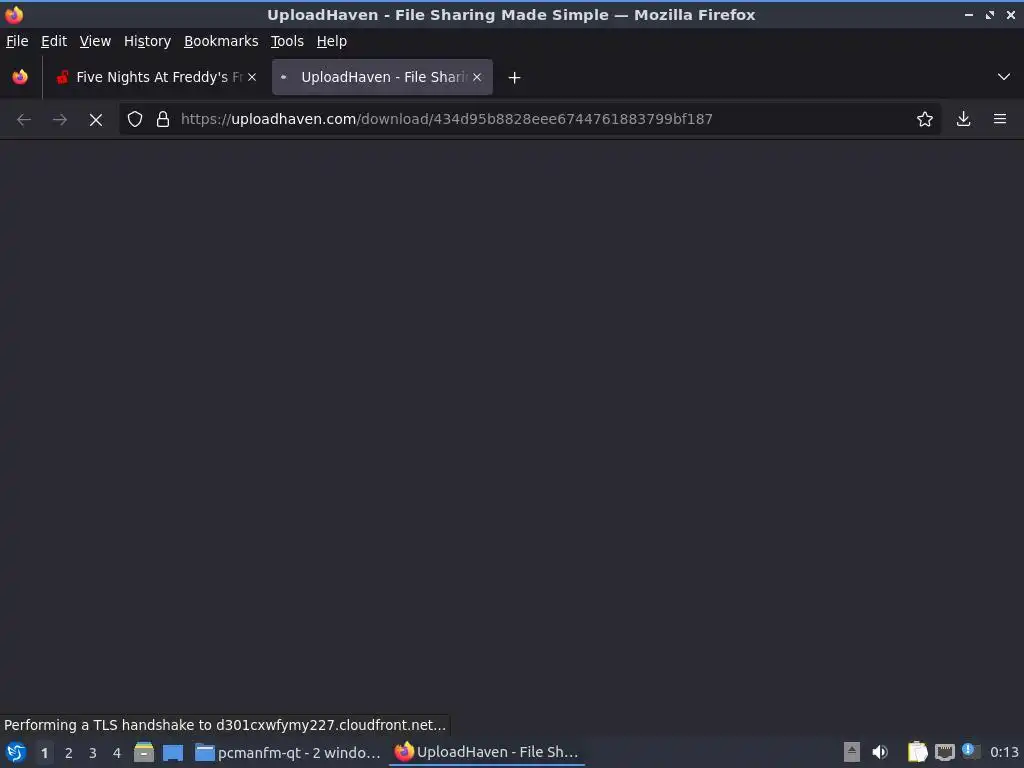
Task: Open the Downloads panel
Action: point(963,119)
